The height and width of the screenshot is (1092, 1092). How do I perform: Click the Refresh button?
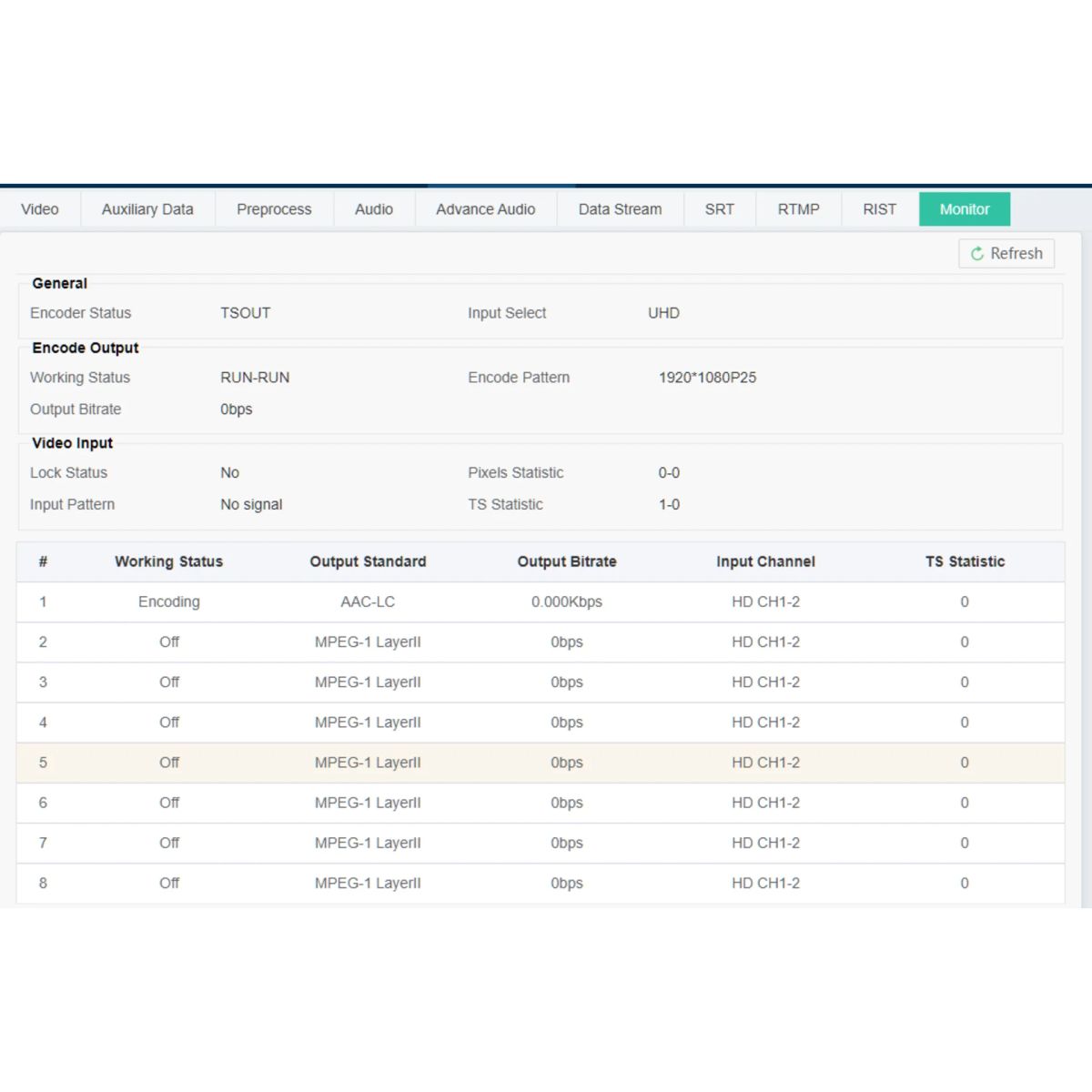(x=1006, y=254)
